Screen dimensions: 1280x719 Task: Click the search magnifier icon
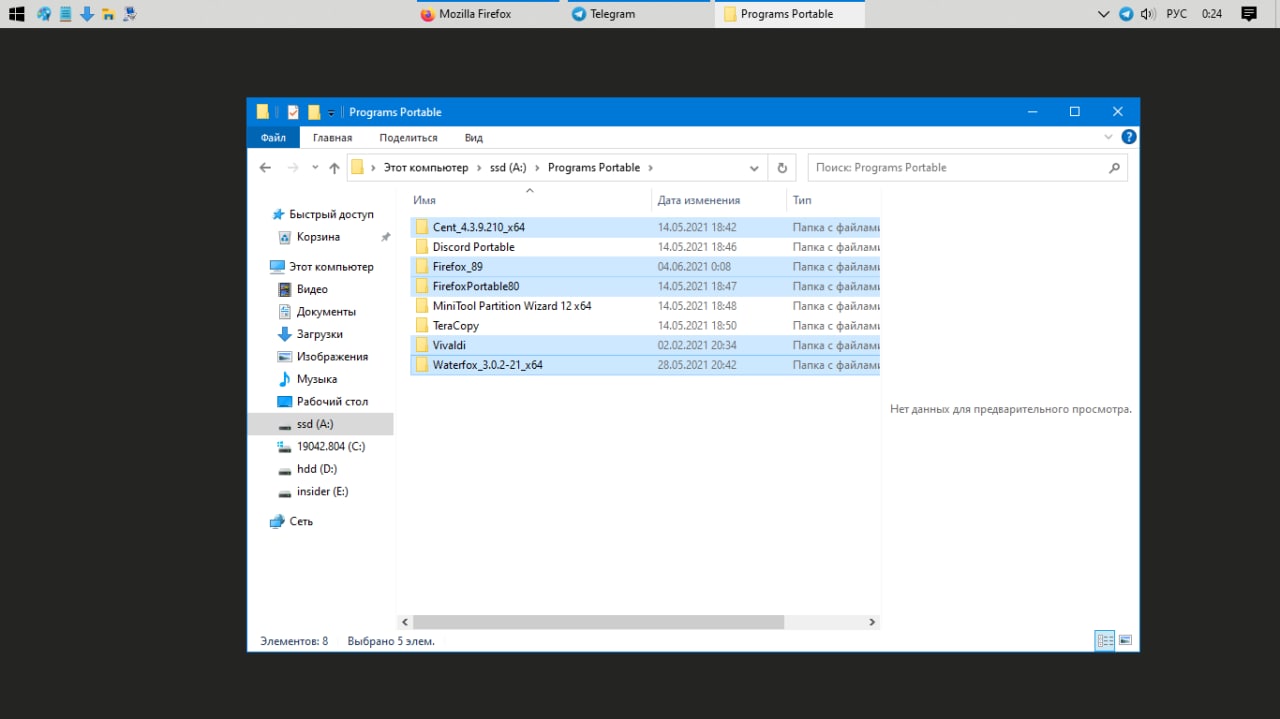(x=1114, y=168)
